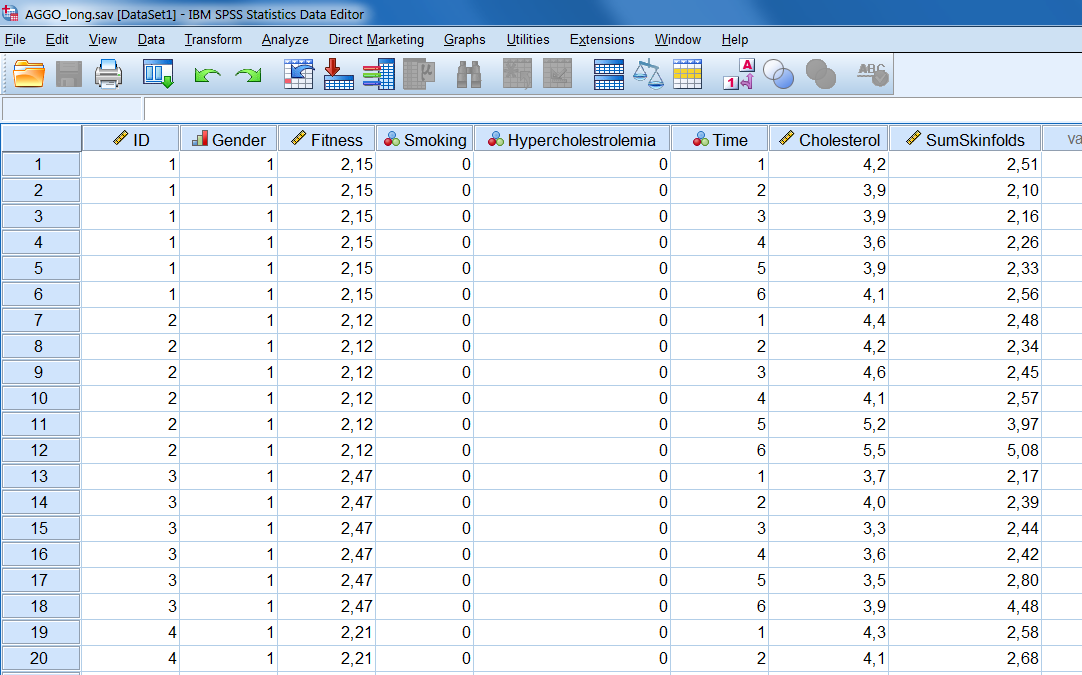Select the Go to Case toolbar icon
The image size is (1082, 675).
pos(298,73)
